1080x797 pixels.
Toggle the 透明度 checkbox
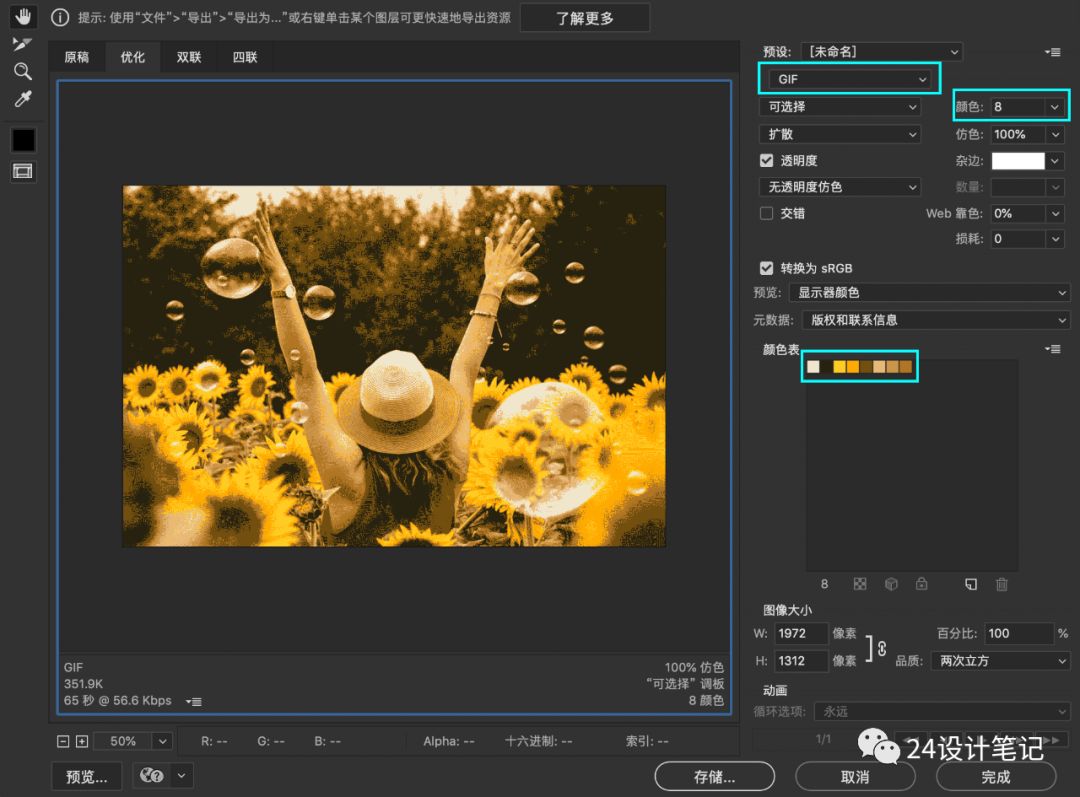coord(767,160)
